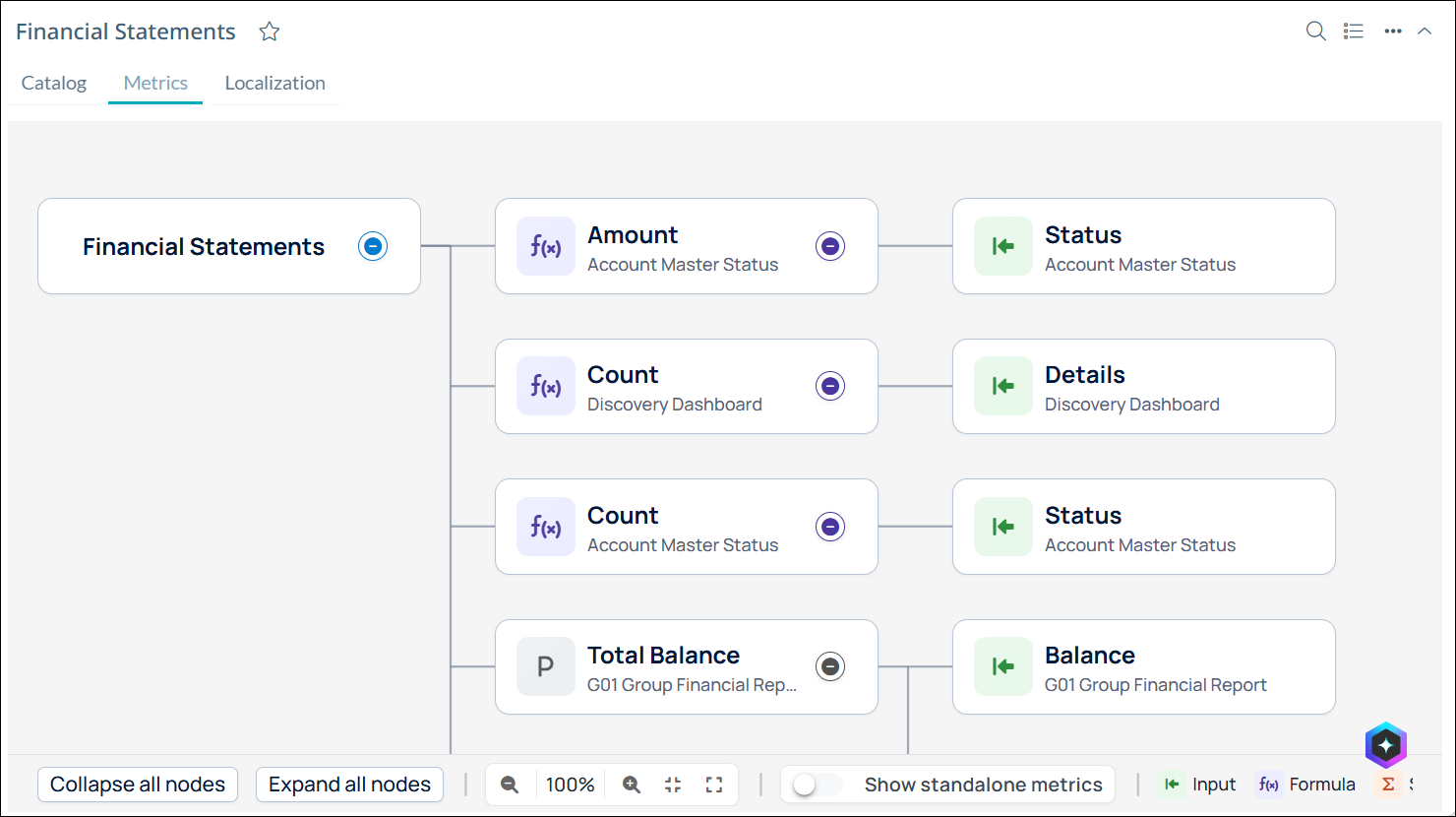1456x817 pixels.
Task: Switch to the Localization tab
Action: [275, 83]
